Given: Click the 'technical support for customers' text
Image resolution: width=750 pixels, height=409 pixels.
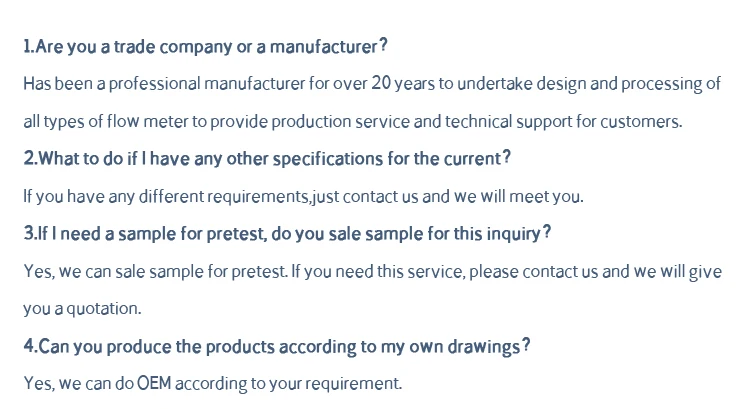Looking at the screenshot, I should click(563, 121).
